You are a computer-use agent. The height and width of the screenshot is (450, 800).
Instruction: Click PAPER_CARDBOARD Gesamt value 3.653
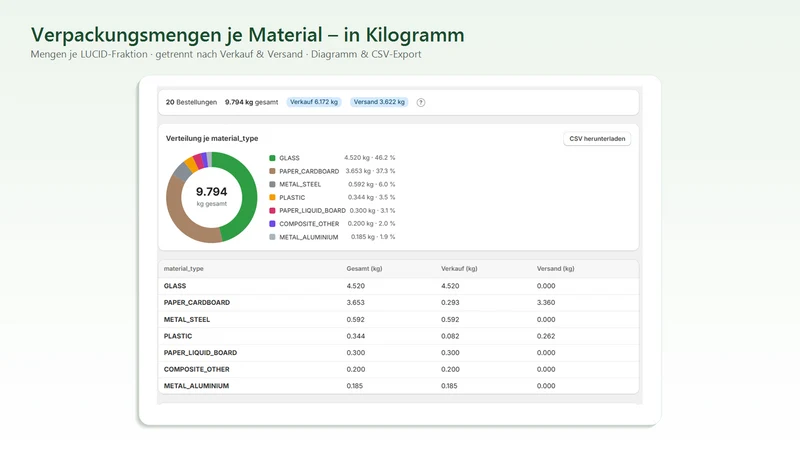(356, 303)
